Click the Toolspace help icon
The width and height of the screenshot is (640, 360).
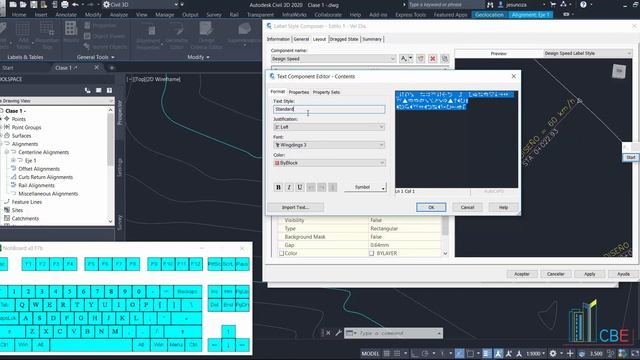(109, 90)
